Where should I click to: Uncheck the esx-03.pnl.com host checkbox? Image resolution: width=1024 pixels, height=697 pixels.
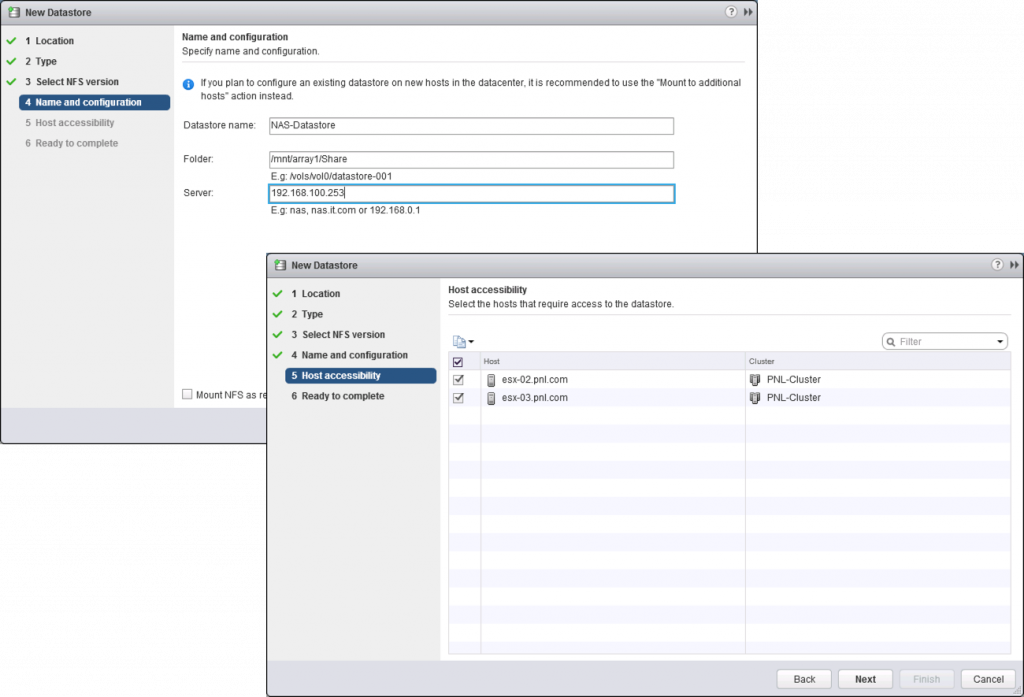(x=457, y=397)
